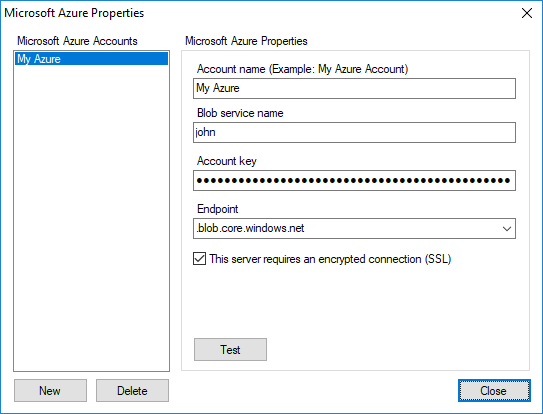Click the 'Microsoft Azure Accounts' heading

[x=77, y=41]
